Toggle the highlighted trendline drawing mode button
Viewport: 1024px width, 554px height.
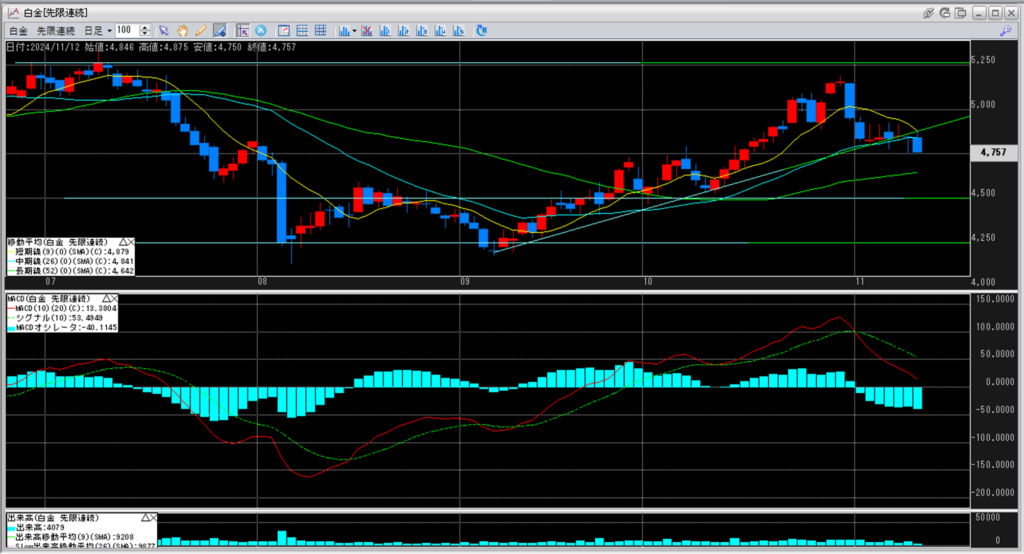click(x=218, y=31)
